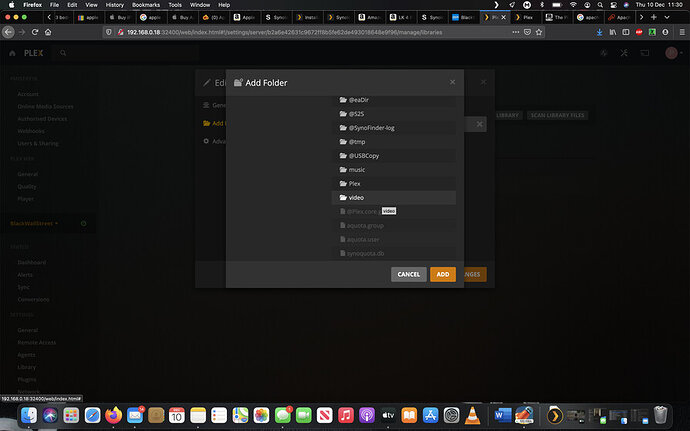Viewport: 690px width, 431px height.
Task: Open Authorized Devices settings
Action: point(42,119)
